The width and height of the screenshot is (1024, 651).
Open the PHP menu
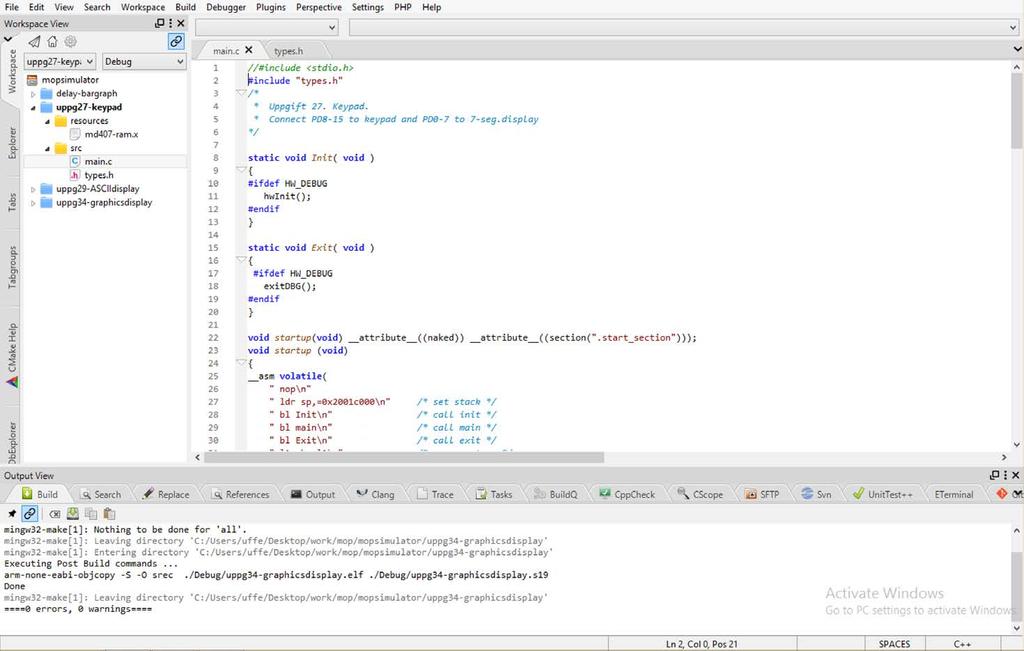[x=402, y=7]
